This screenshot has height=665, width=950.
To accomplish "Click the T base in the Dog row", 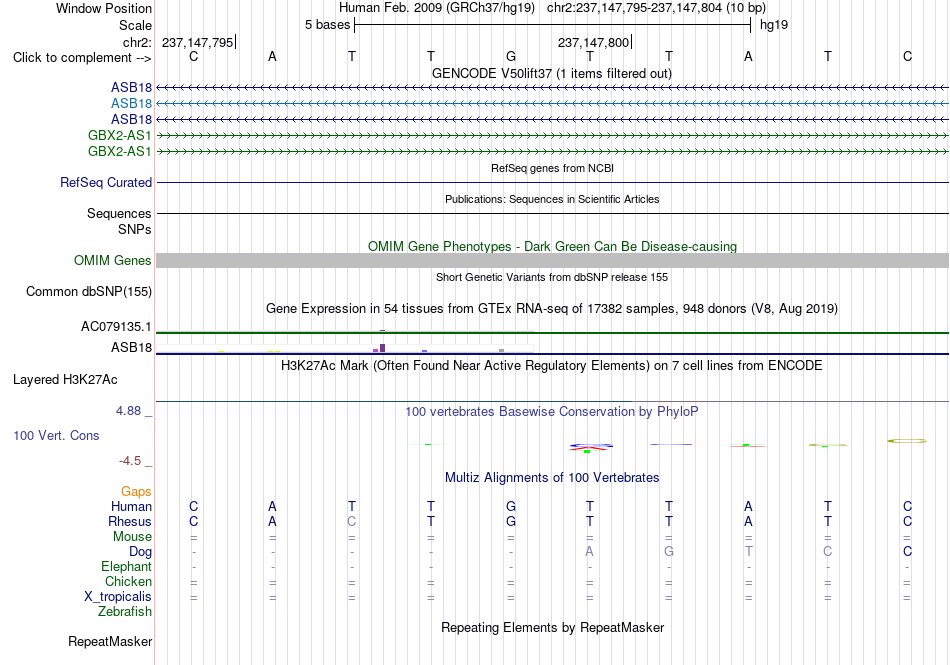I will 749,551.
